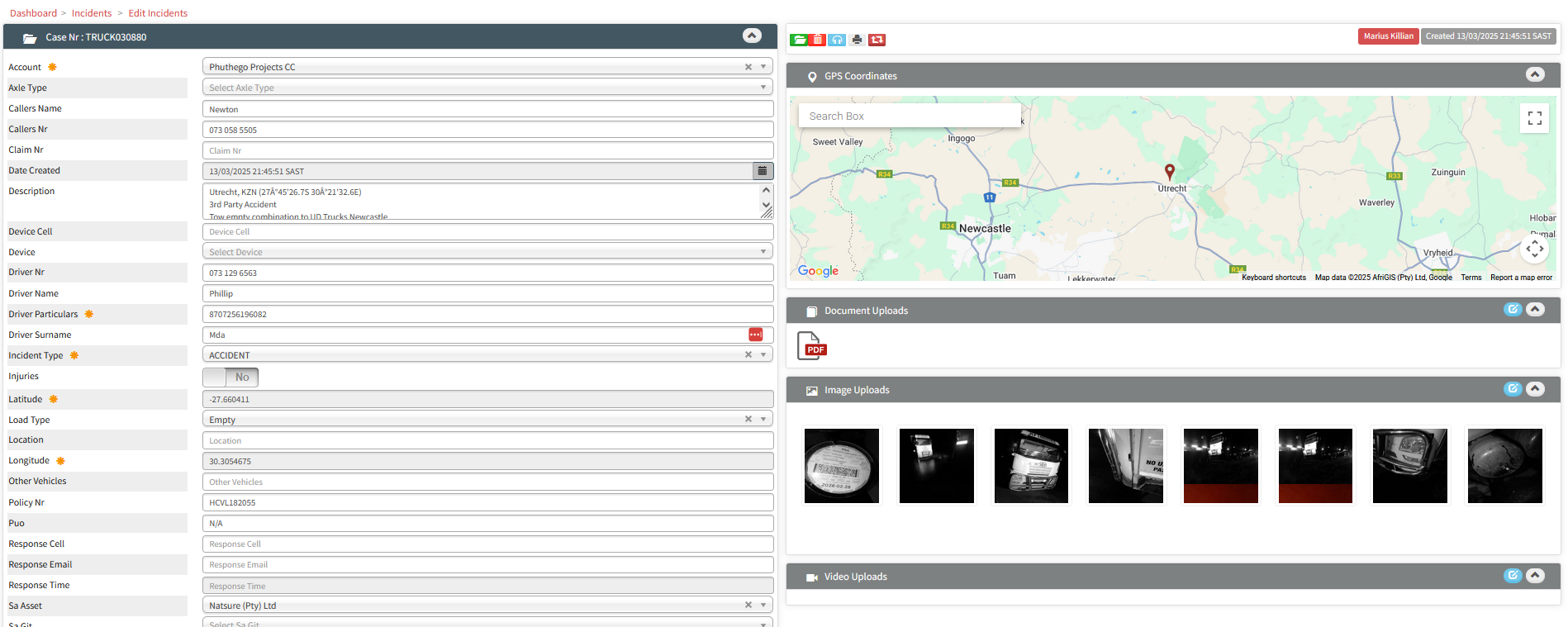Click the Callers Nr field
Screen dimensions: 1568x627
[487, 130]
